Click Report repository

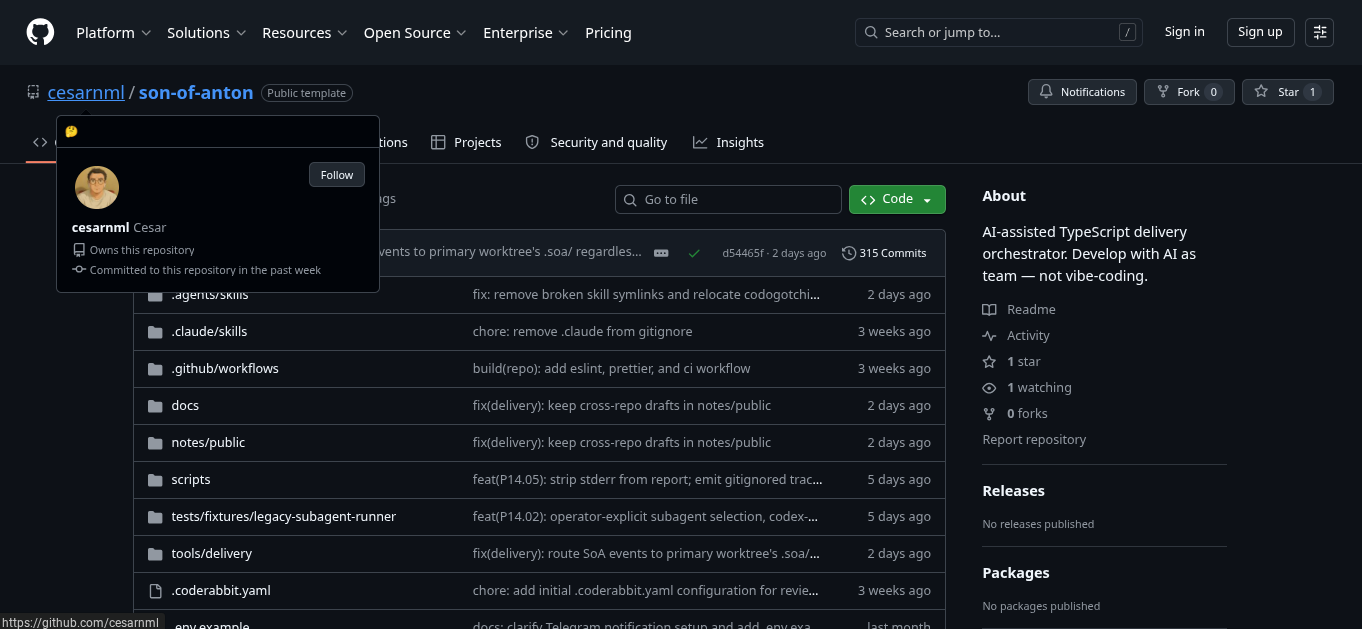click(x=1034, y=440)
